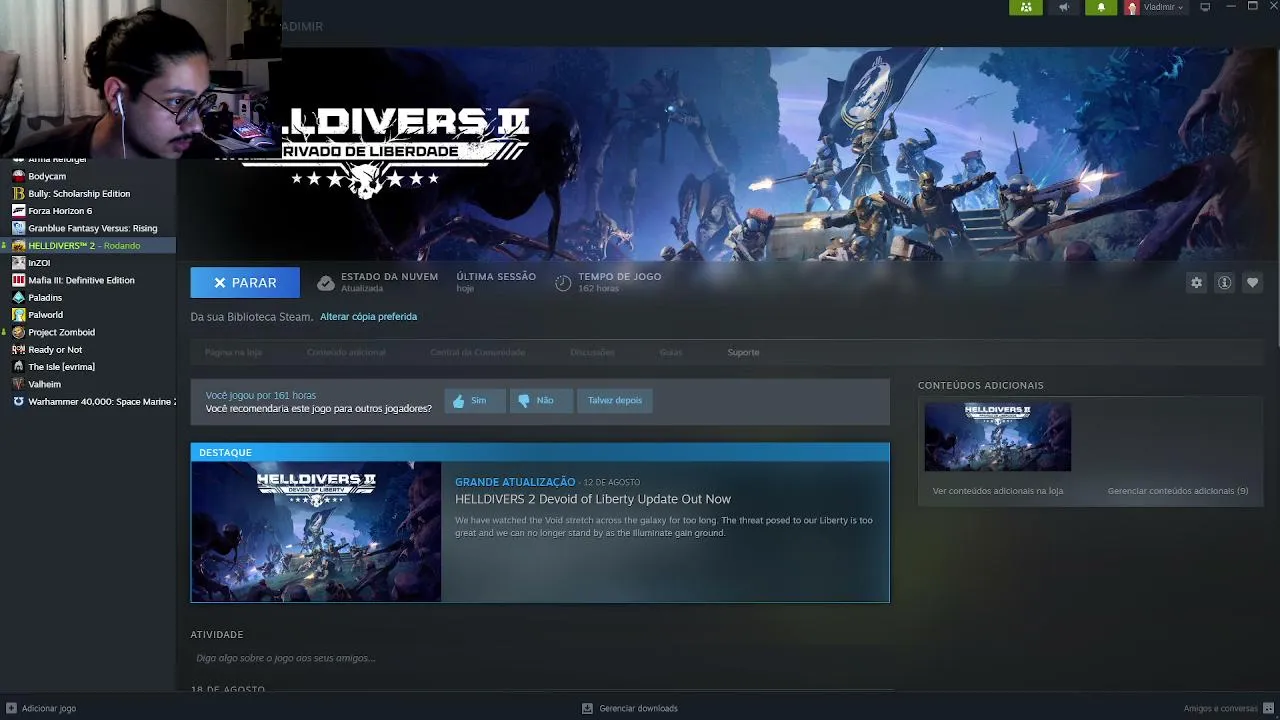This screenshot has height=720, width=1280.
Task: Click the downloads manager icon
Action: (x=587, y=708)
